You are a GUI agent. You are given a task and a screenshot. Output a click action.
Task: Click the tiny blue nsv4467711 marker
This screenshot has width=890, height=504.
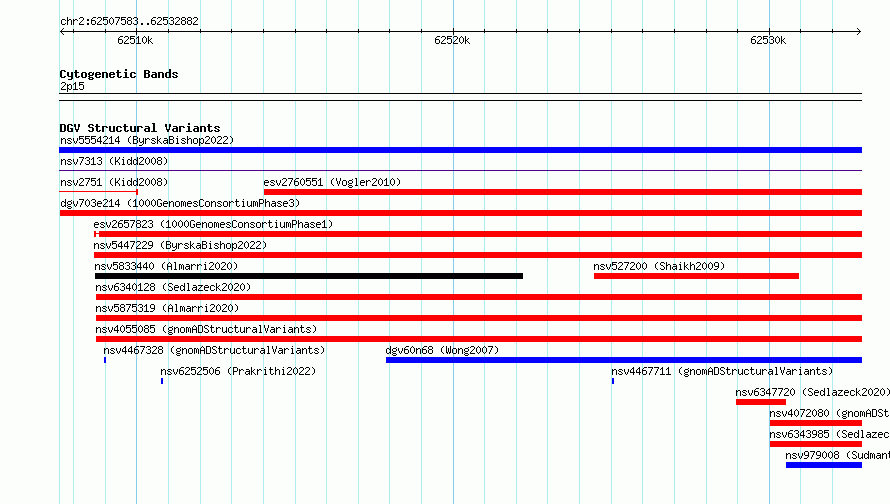tap(613, 381)
